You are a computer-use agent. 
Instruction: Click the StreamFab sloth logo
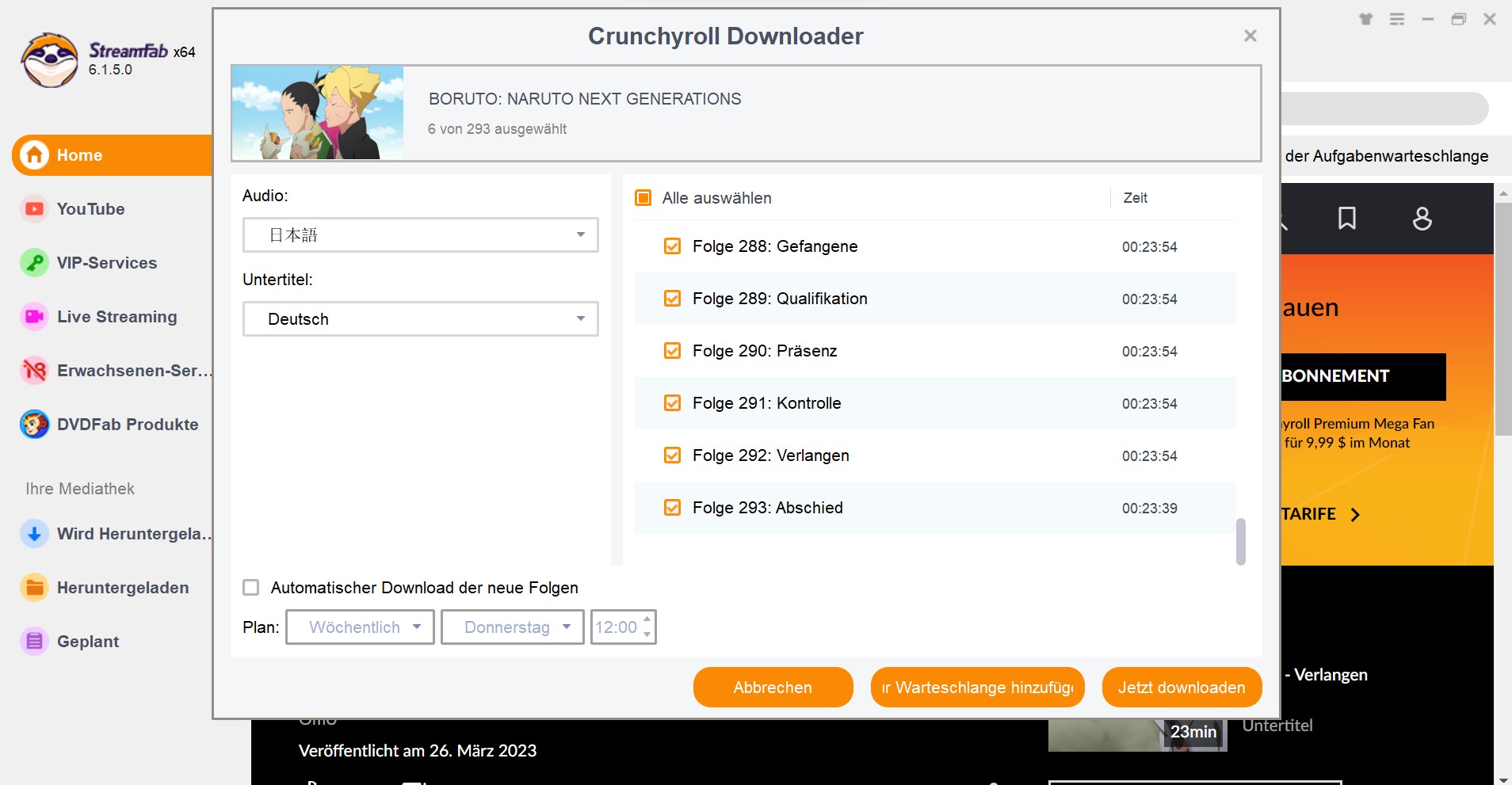tap(50, 60)
